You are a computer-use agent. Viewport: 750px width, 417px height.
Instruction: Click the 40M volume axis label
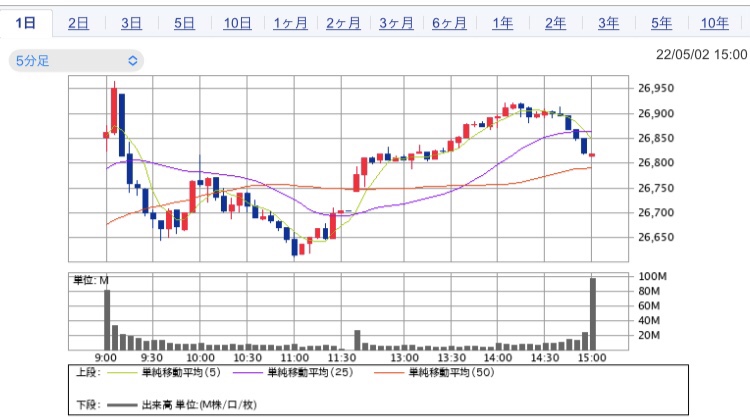click(649, 321)
